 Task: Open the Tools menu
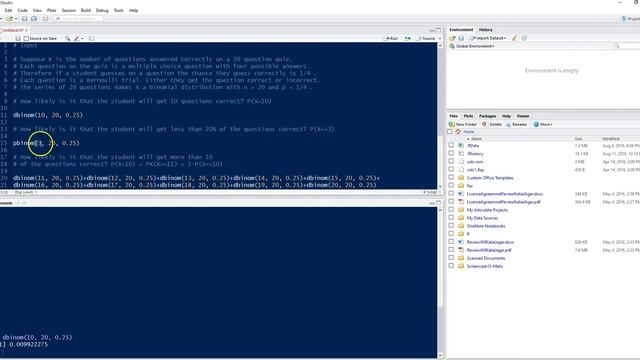(x=118, y=10)
